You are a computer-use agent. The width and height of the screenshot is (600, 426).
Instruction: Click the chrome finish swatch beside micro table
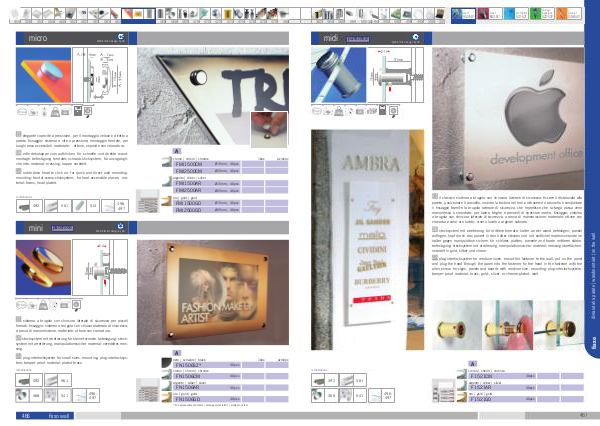tap(166, 162)
